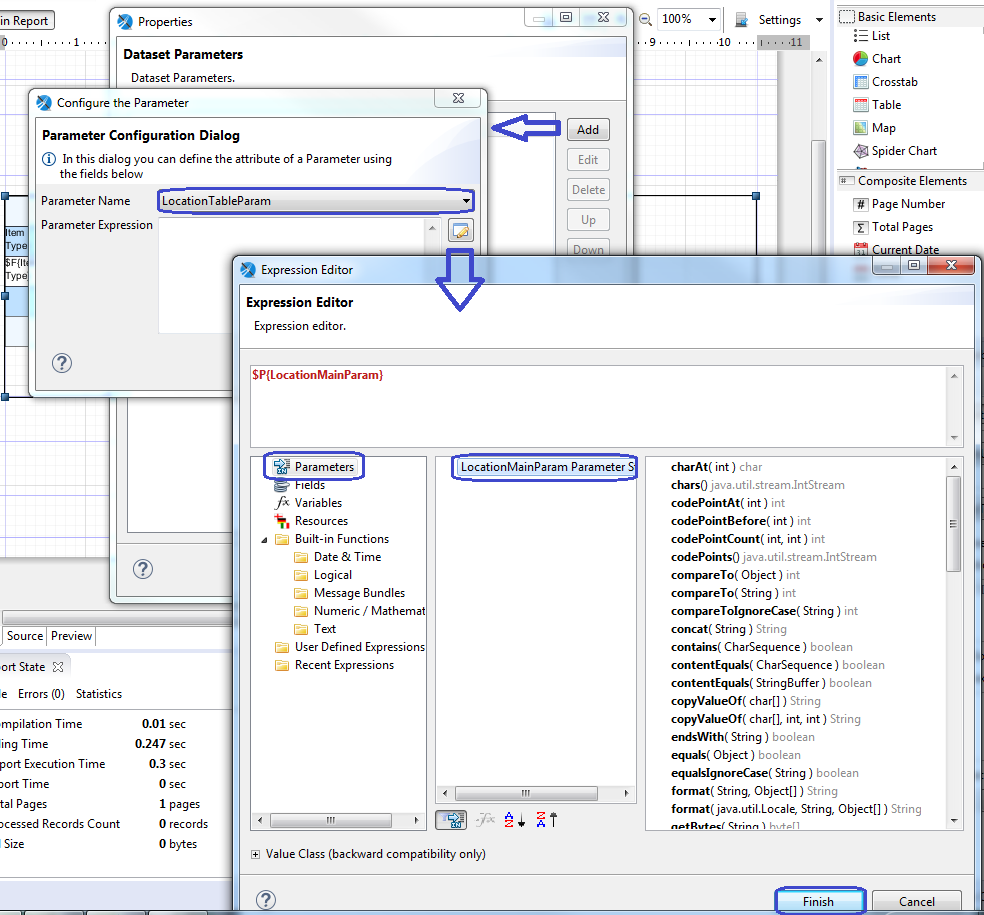Click the zoom out magnifier icon
The width and height of the screenshot is (984, 915).
click(x=645, y=19)
